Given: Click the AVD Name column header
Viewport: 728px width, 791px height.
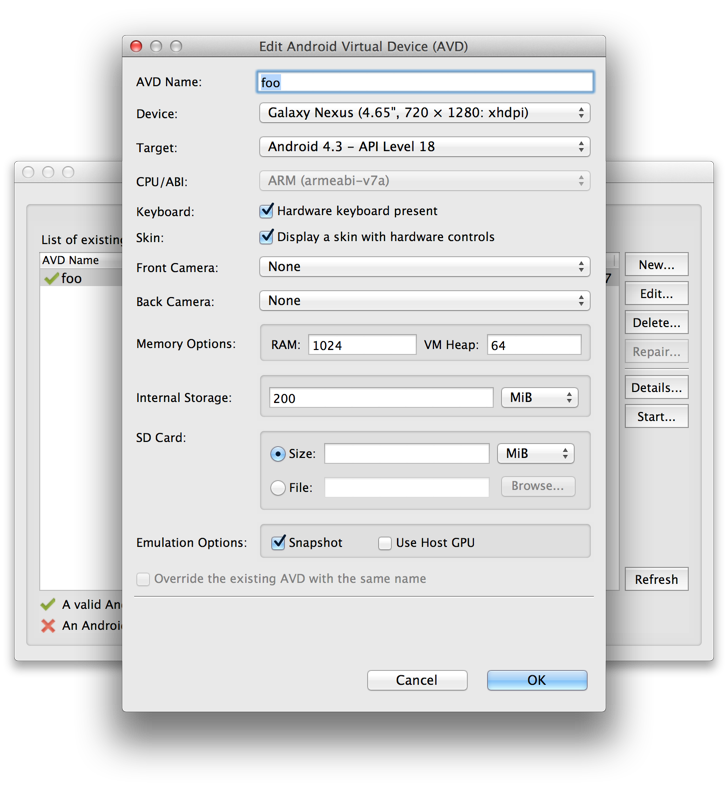Looking at the screenshot, I should click(x=81, y=260).
